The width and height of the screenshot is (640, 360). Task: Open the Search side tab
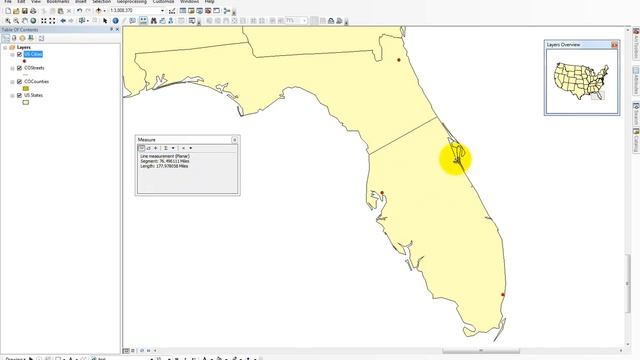click(x=636, y=113)
